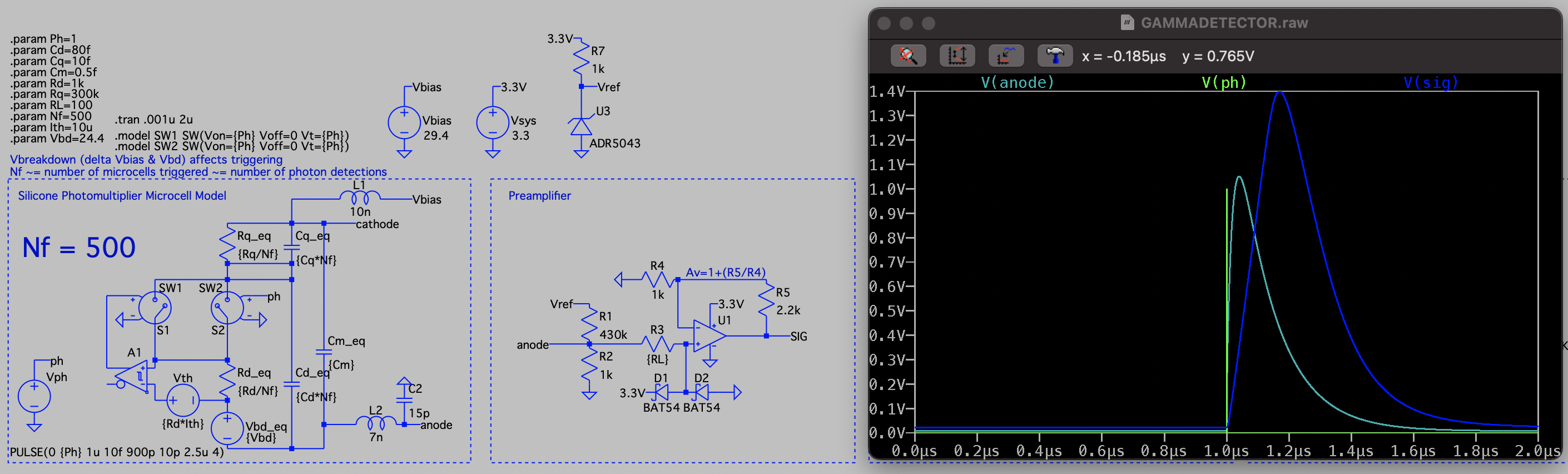Select the Vph pulse source symbol
This screenshot has width=1568, height=474.
click(x=34, y=396)
